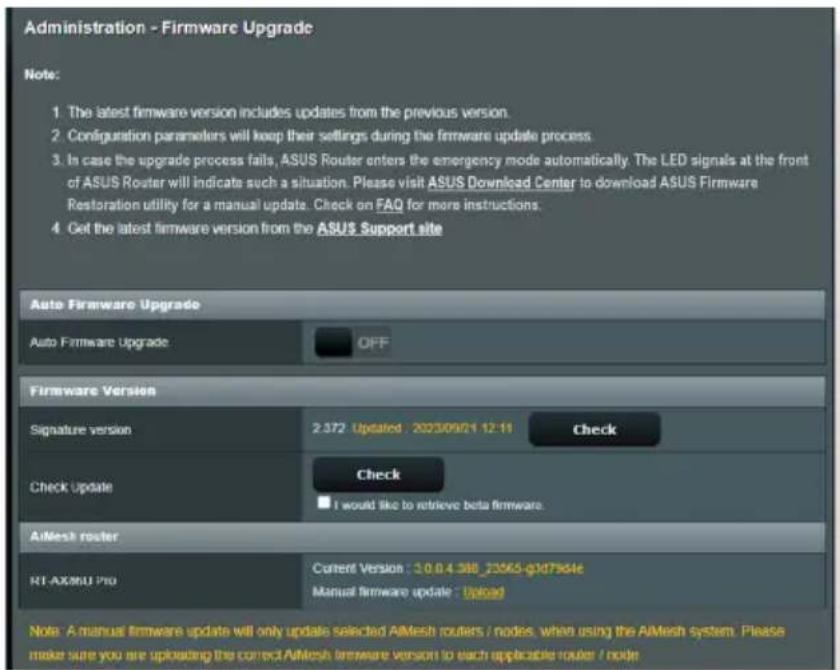840x670 pixels.
Task: Click the Check Update label
Action: (71, 487)
